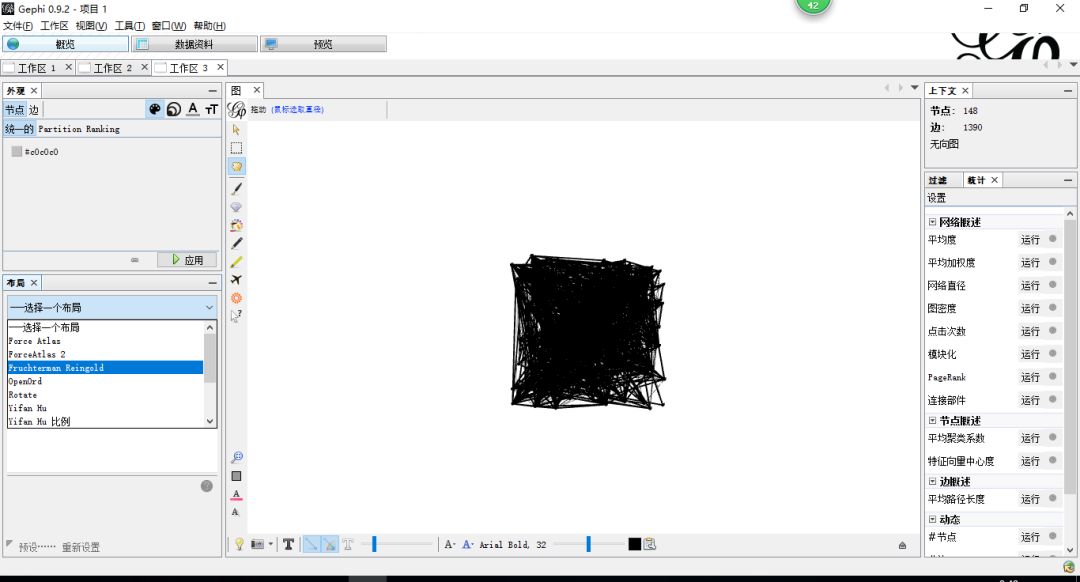Click the reset label visibility icon

[x=236, y=512]
